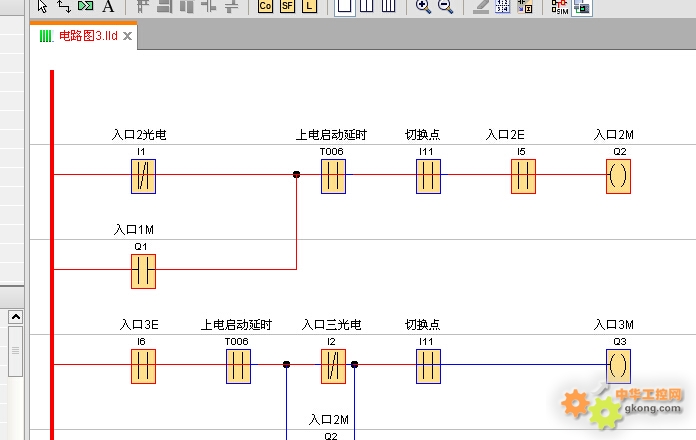Select the arrow selection tool

coord(42,6)
